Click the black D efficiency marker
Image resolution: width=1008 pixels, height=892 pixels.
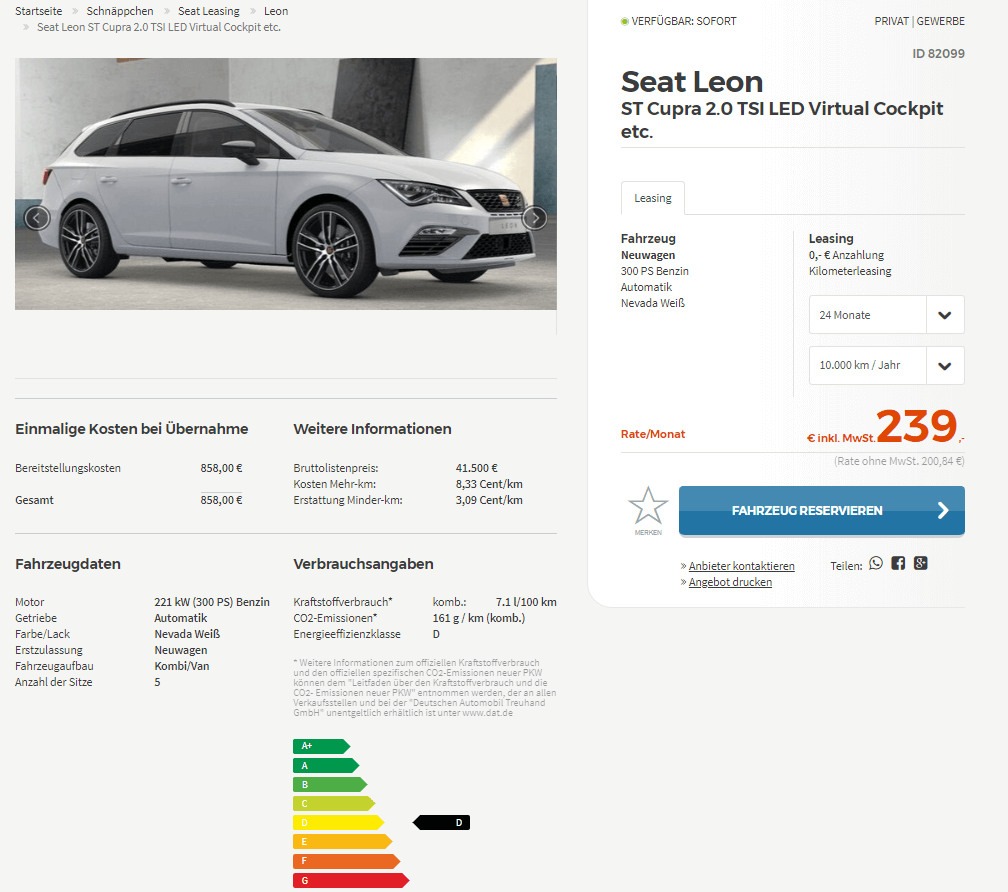pyautogui.click(x=441, y=823)
